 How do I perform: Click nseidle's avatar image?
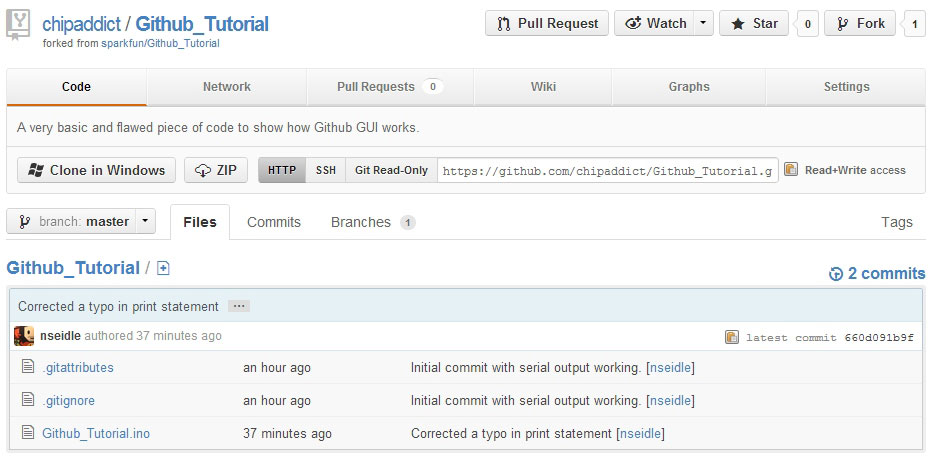pos(24,336)
